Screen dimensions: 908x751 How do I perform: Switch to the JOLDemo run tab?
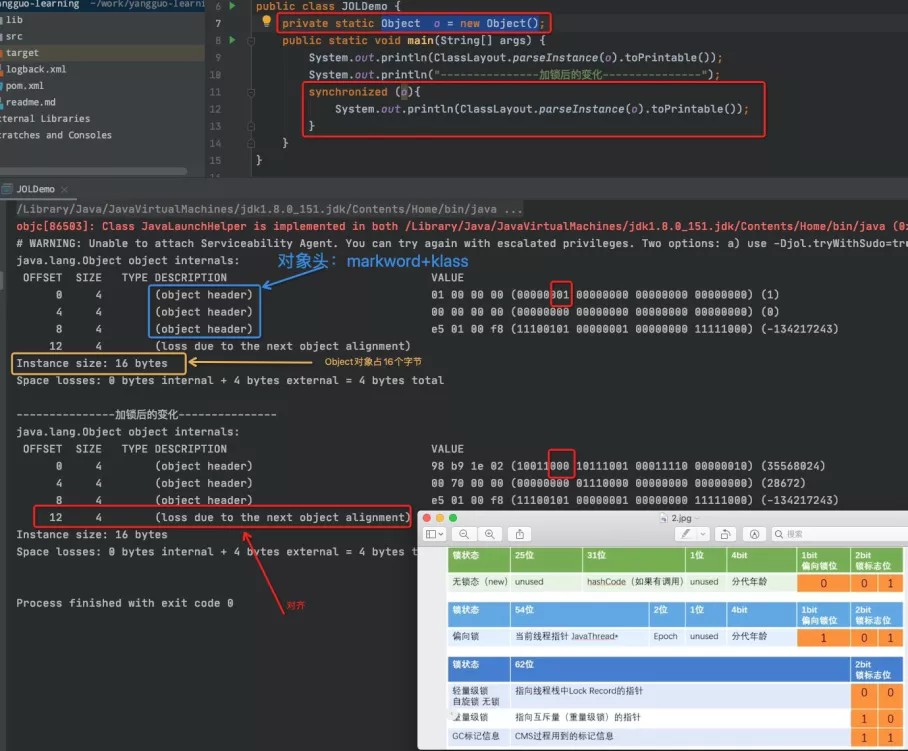35,189
